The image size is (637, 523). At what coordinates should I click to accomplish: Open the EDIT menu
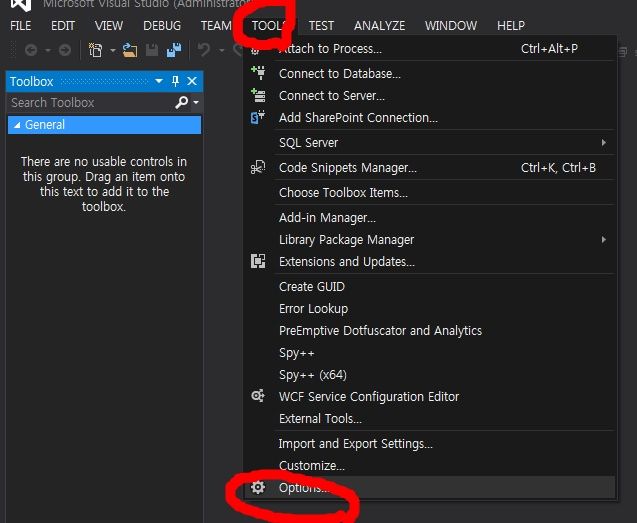pos(63,26)
